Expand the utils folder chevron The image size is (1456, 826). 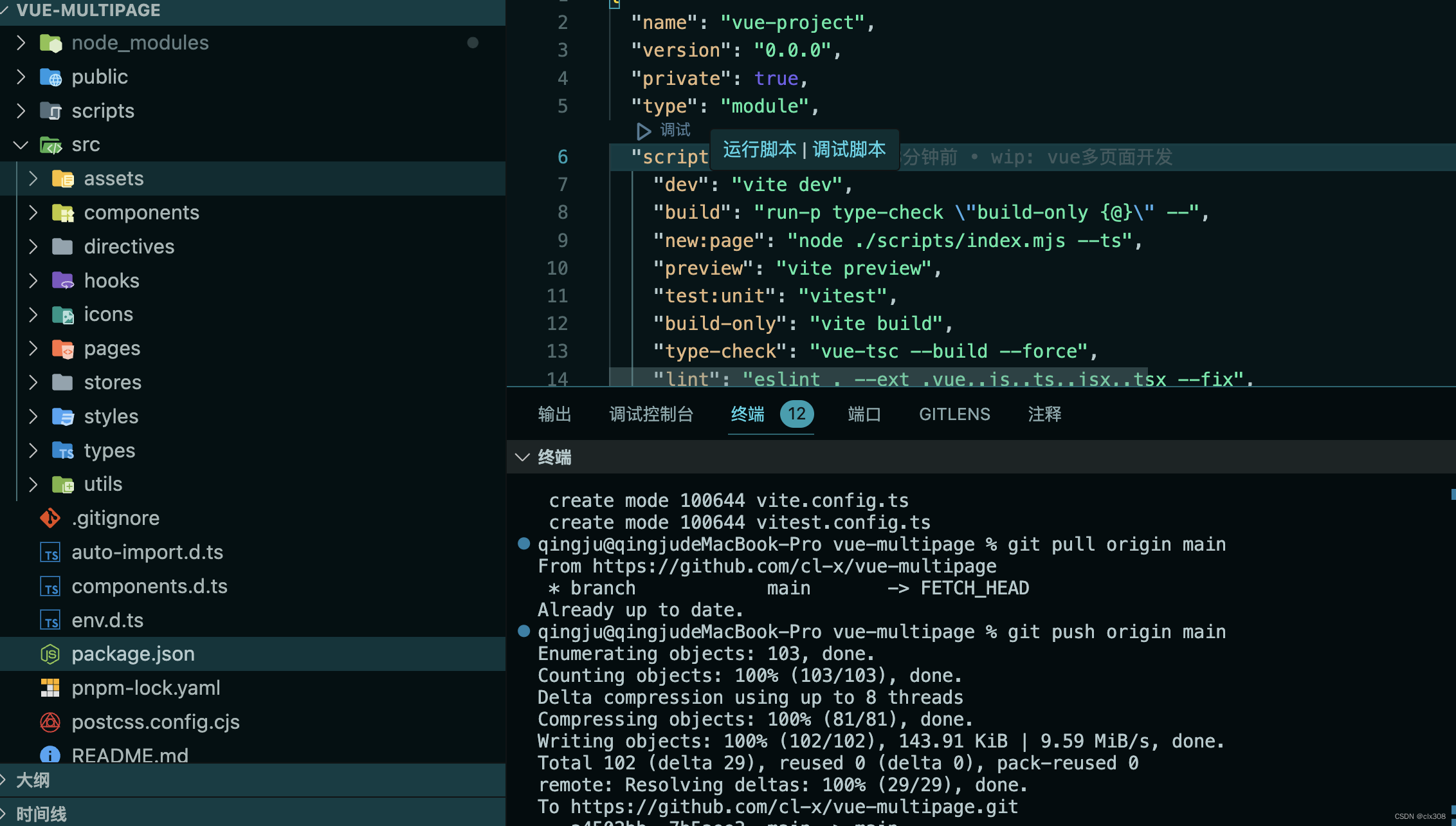click(x=33, y=484)
